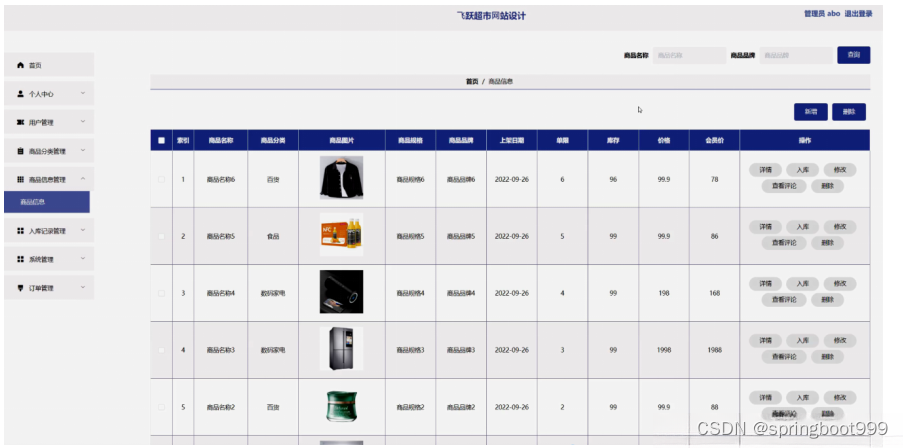
Task: Select the checkbox for row 商品名称4
Action: tap(161, 293)
